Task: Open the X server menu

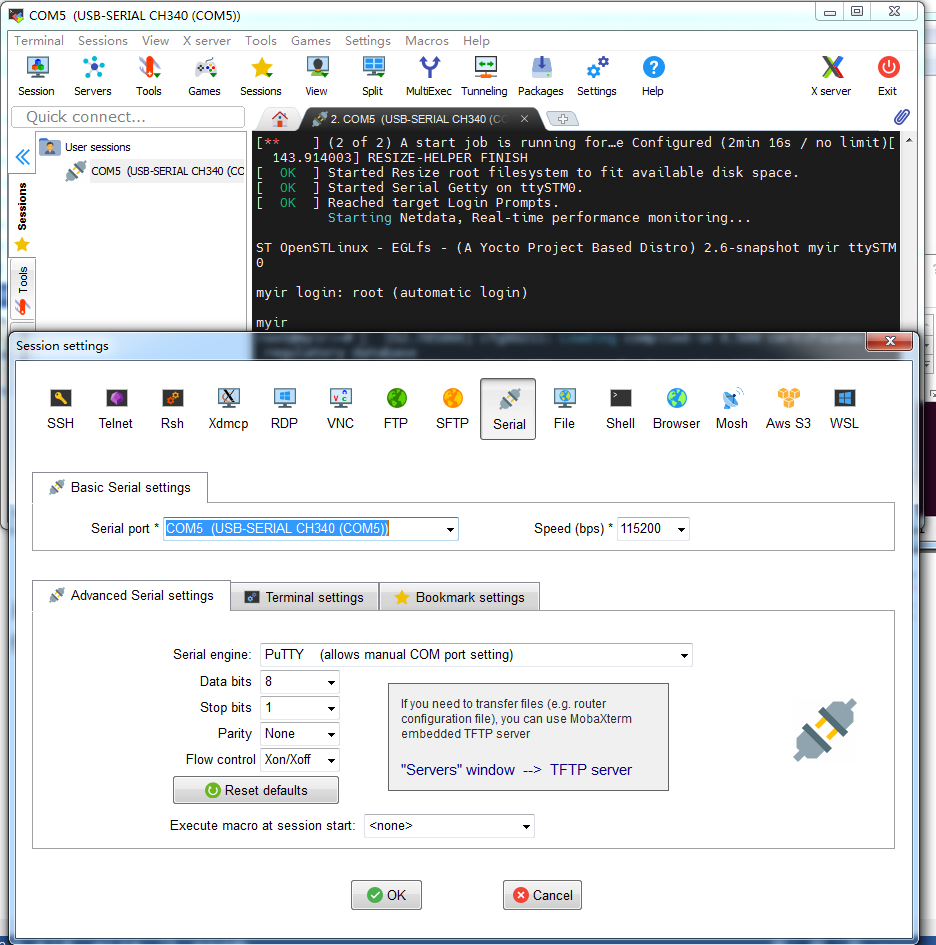Action: click(x=207, y=40)
